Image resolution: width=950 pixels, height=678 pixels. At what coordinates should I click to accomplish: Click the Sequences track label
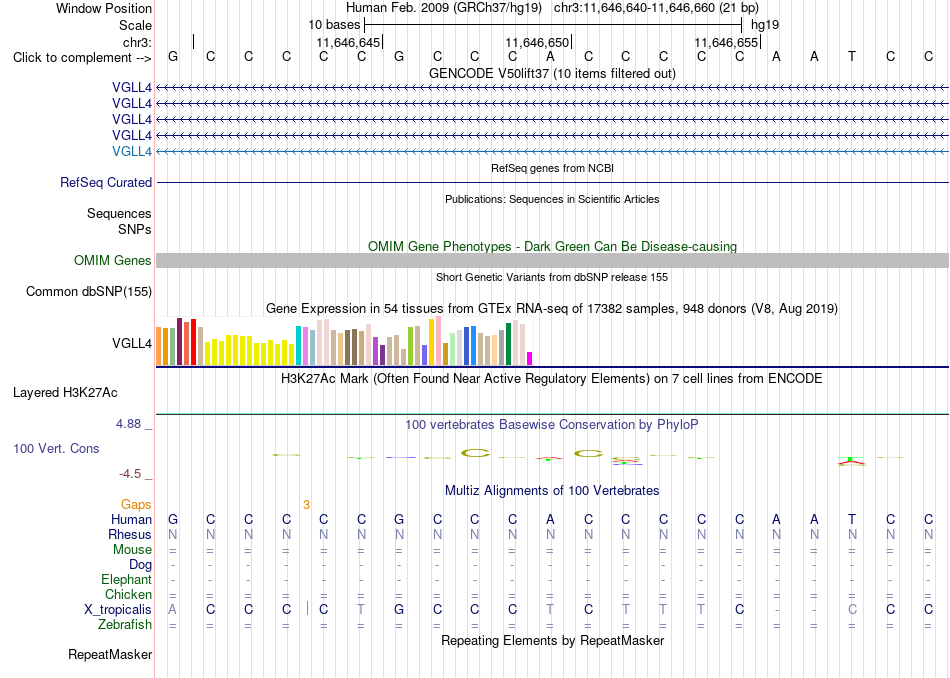(119, 213)
